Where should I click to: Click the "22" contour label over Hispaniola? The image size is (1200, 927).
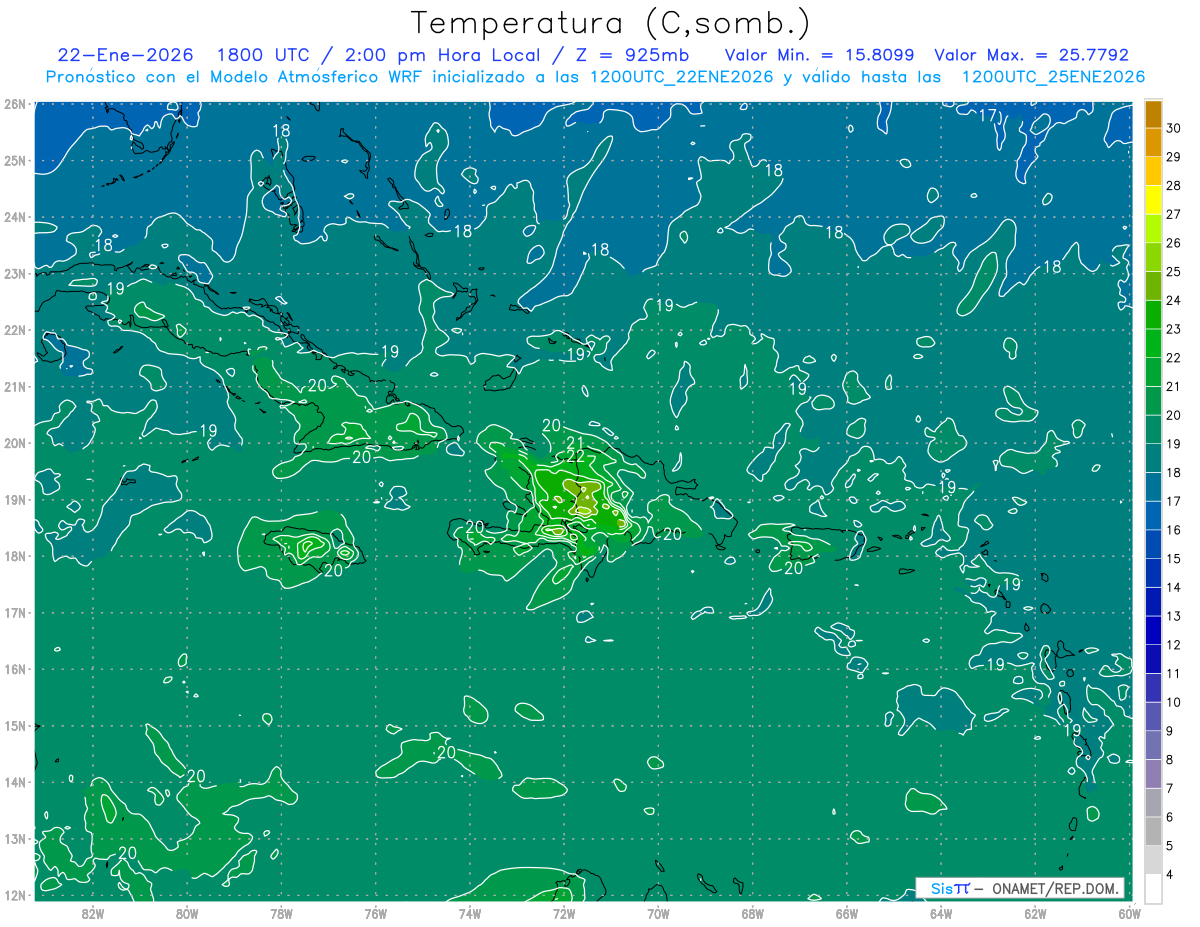tap(575, 456)
